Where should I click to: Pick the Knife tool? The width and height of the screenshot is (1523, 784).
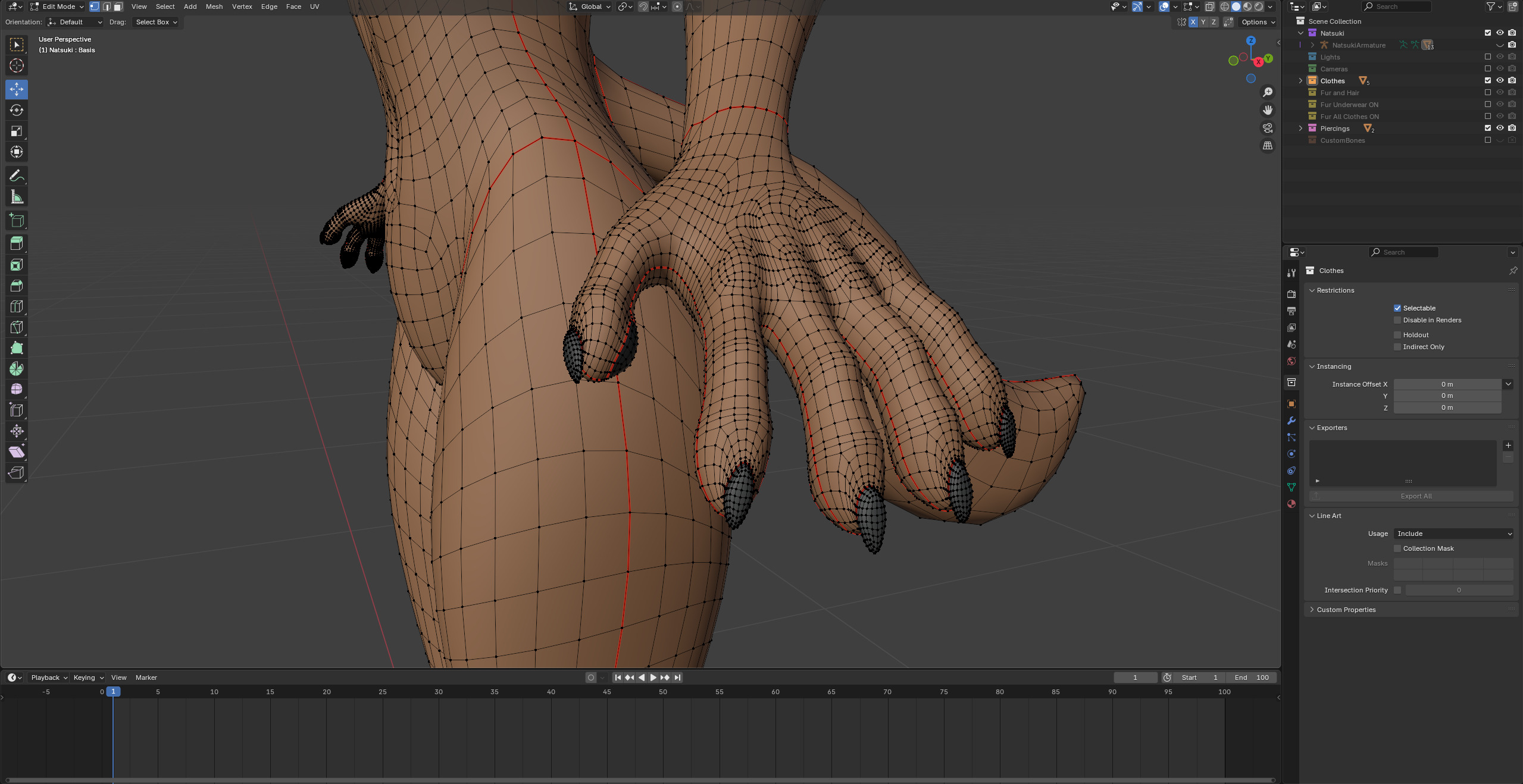tap(17, 327)
